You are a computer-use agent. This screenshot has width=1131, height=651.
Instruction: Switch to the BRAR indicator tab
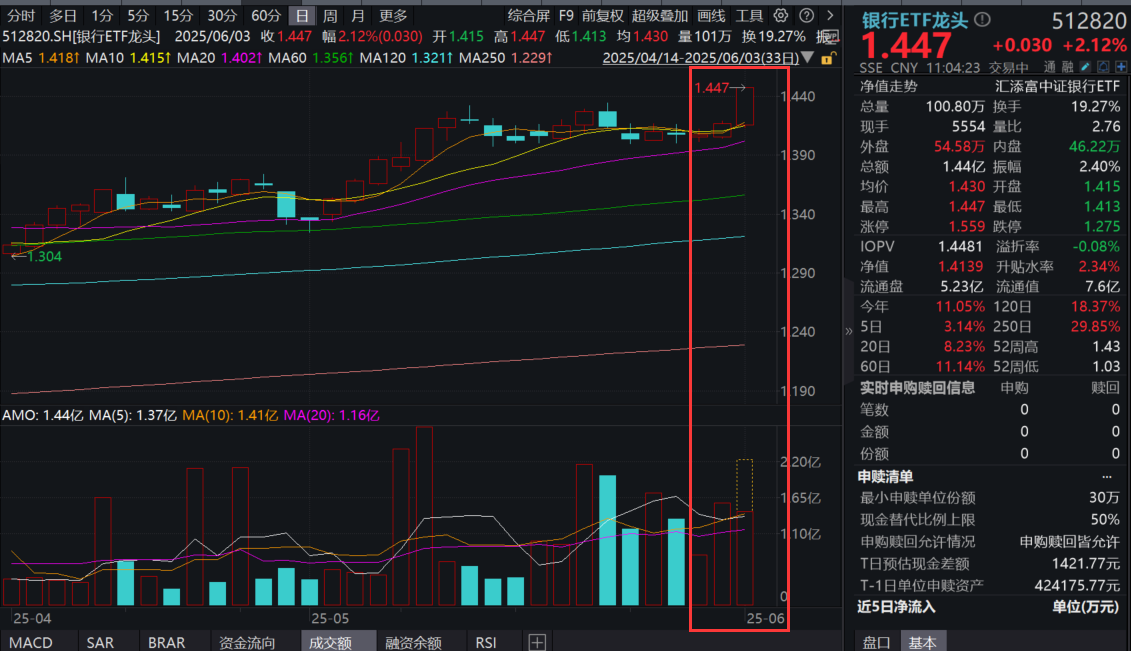pos(167,642)
